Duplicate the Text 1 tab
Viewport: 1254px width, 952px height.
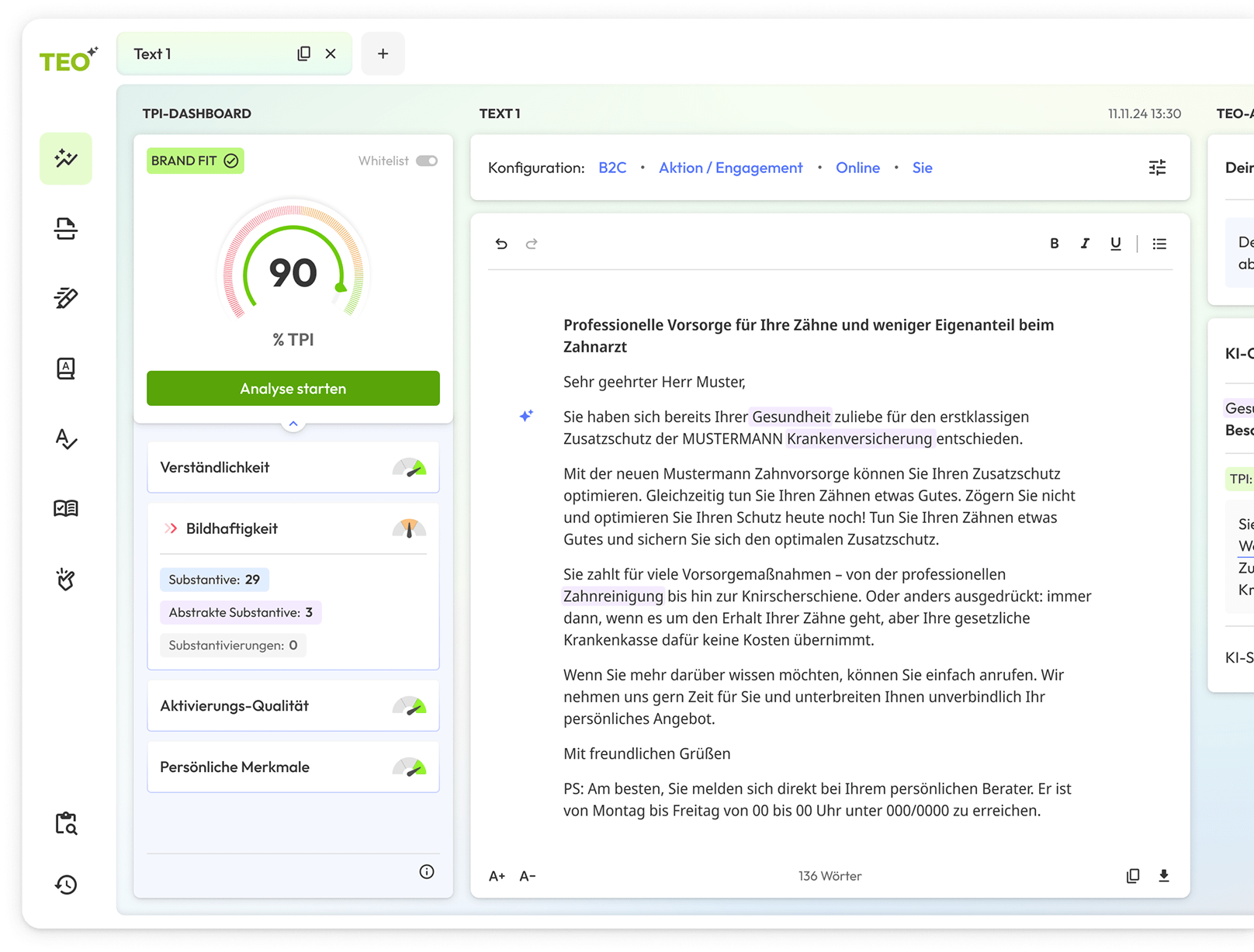tap(303, 54)
